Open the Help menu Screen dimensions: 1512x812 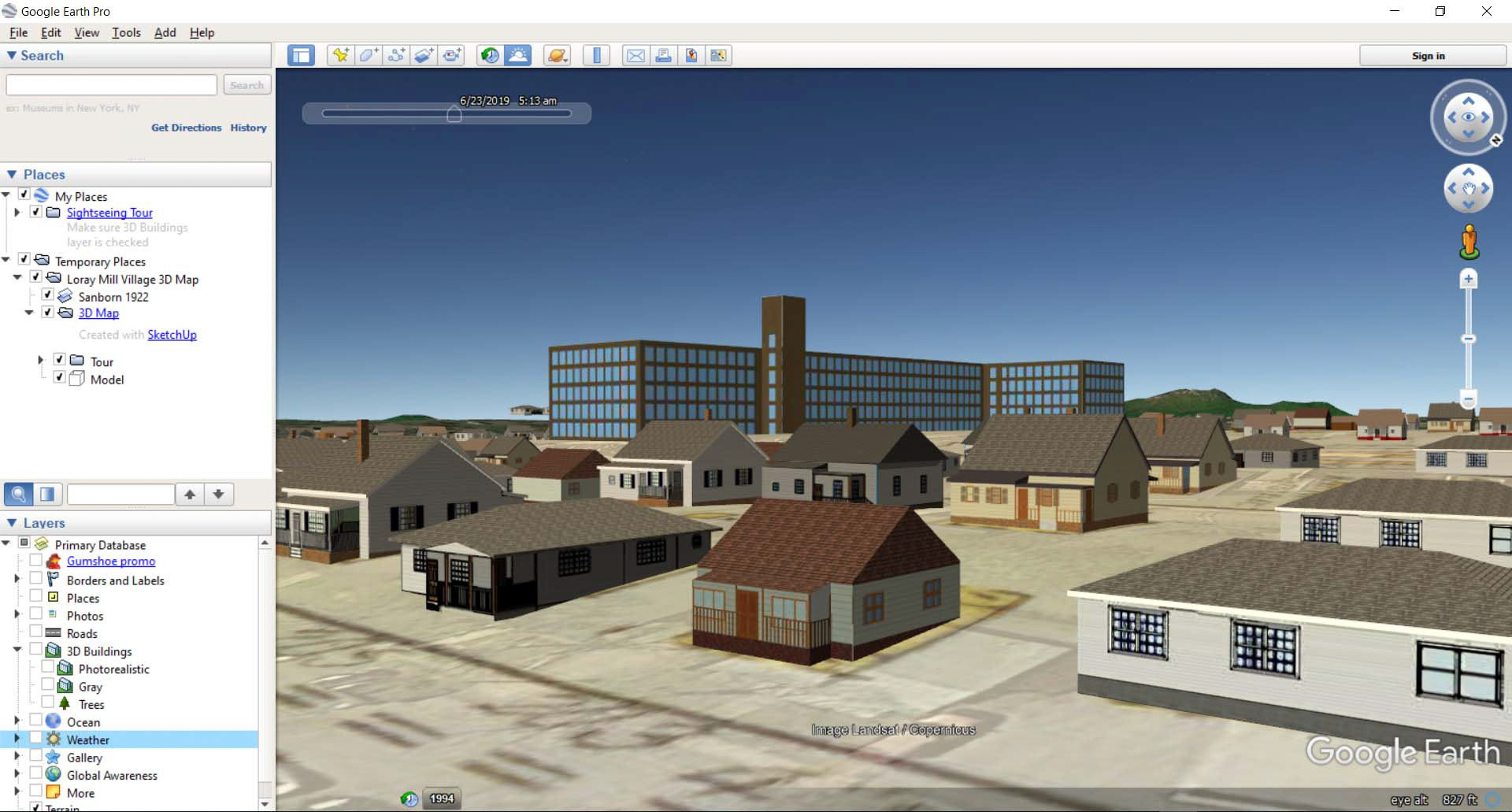pos(202,32)
